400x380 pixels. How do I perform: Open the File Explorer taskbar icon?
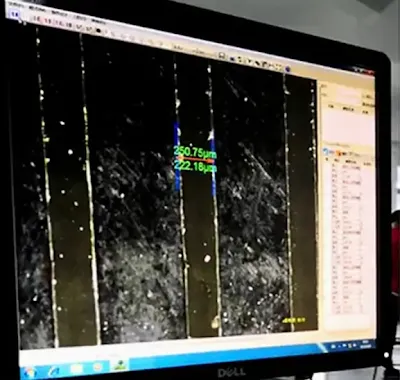(x=76, y=368)
